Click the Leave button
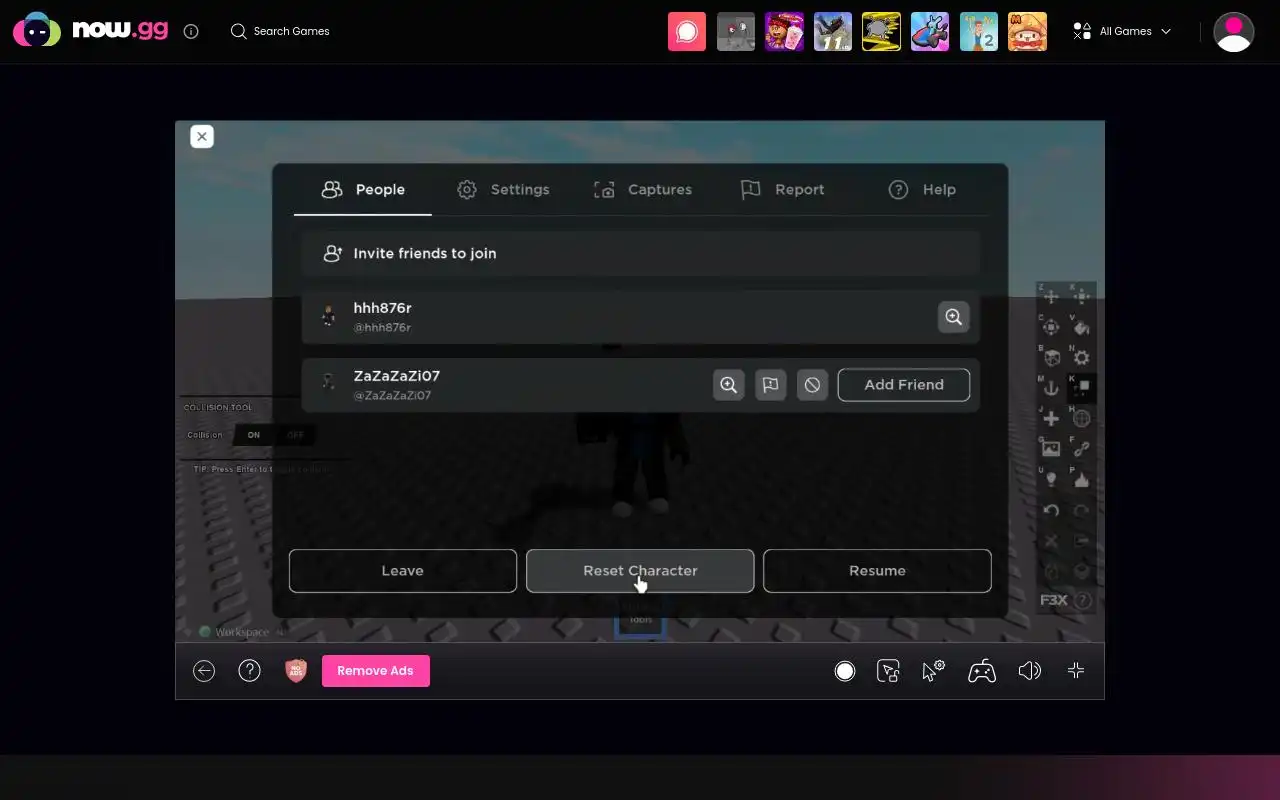 click(403, 571)
